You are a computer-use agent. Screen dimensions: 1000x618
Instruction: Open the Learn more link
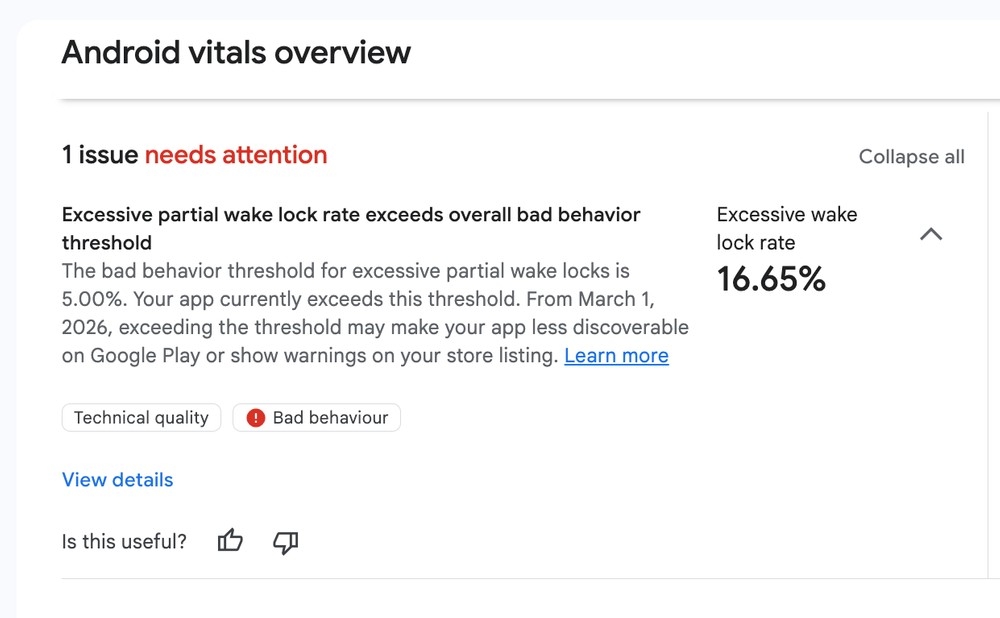[616, 356]
